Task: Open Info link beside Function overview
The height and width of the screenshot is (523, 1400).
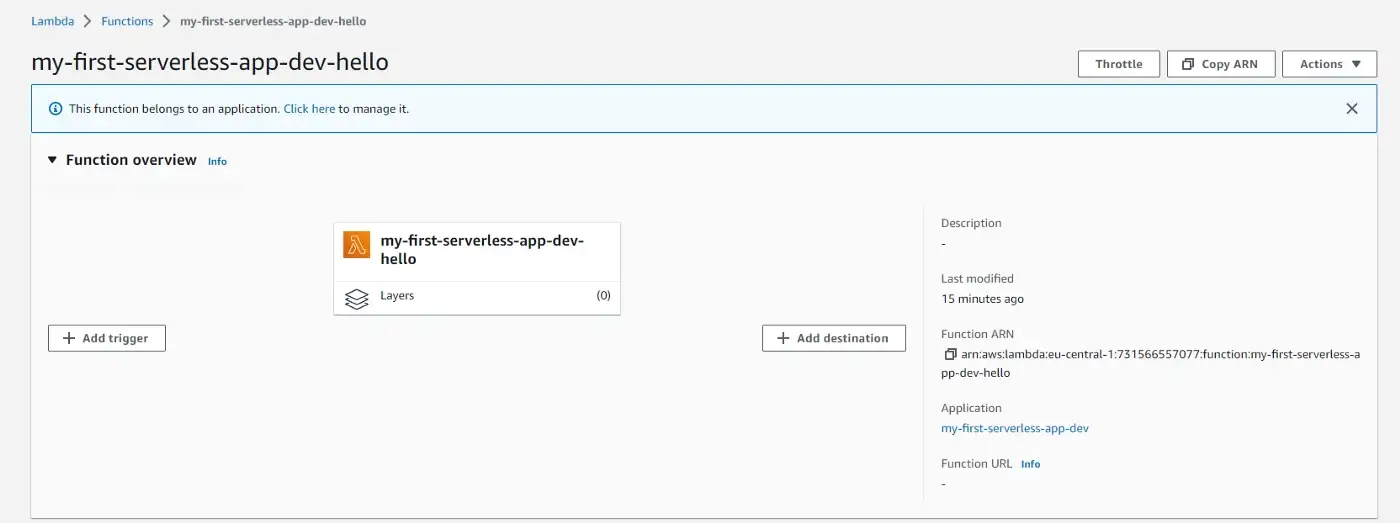Action: [217, 161]
